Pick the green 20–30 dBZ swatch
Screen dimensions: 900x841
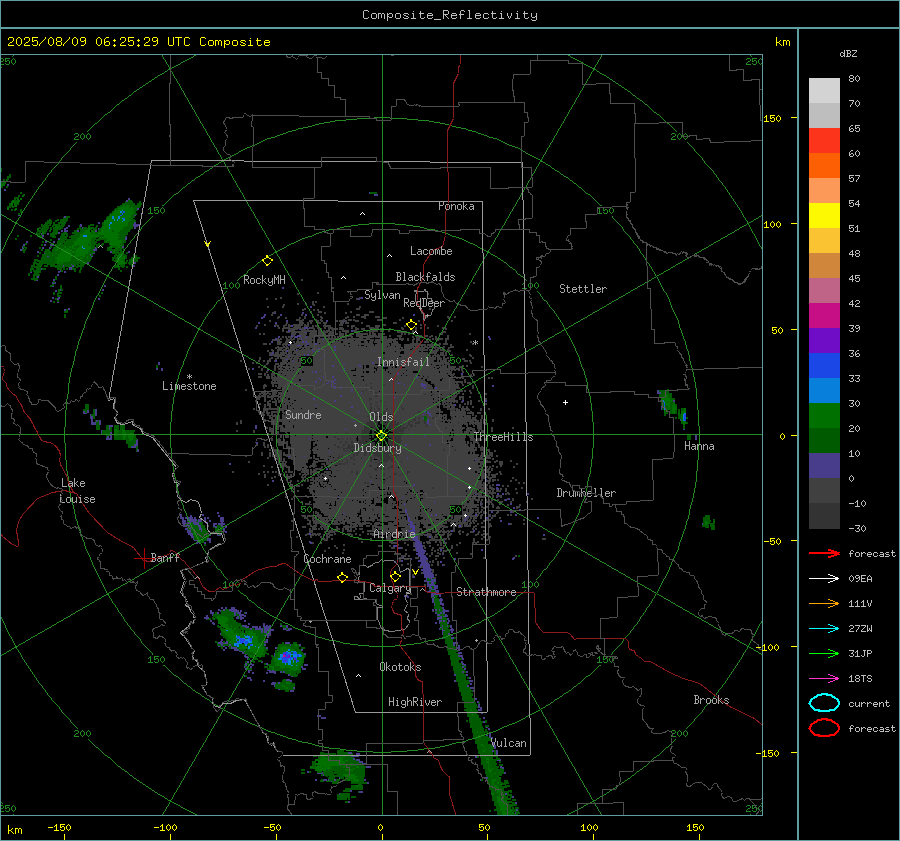(x=824, y=416)
